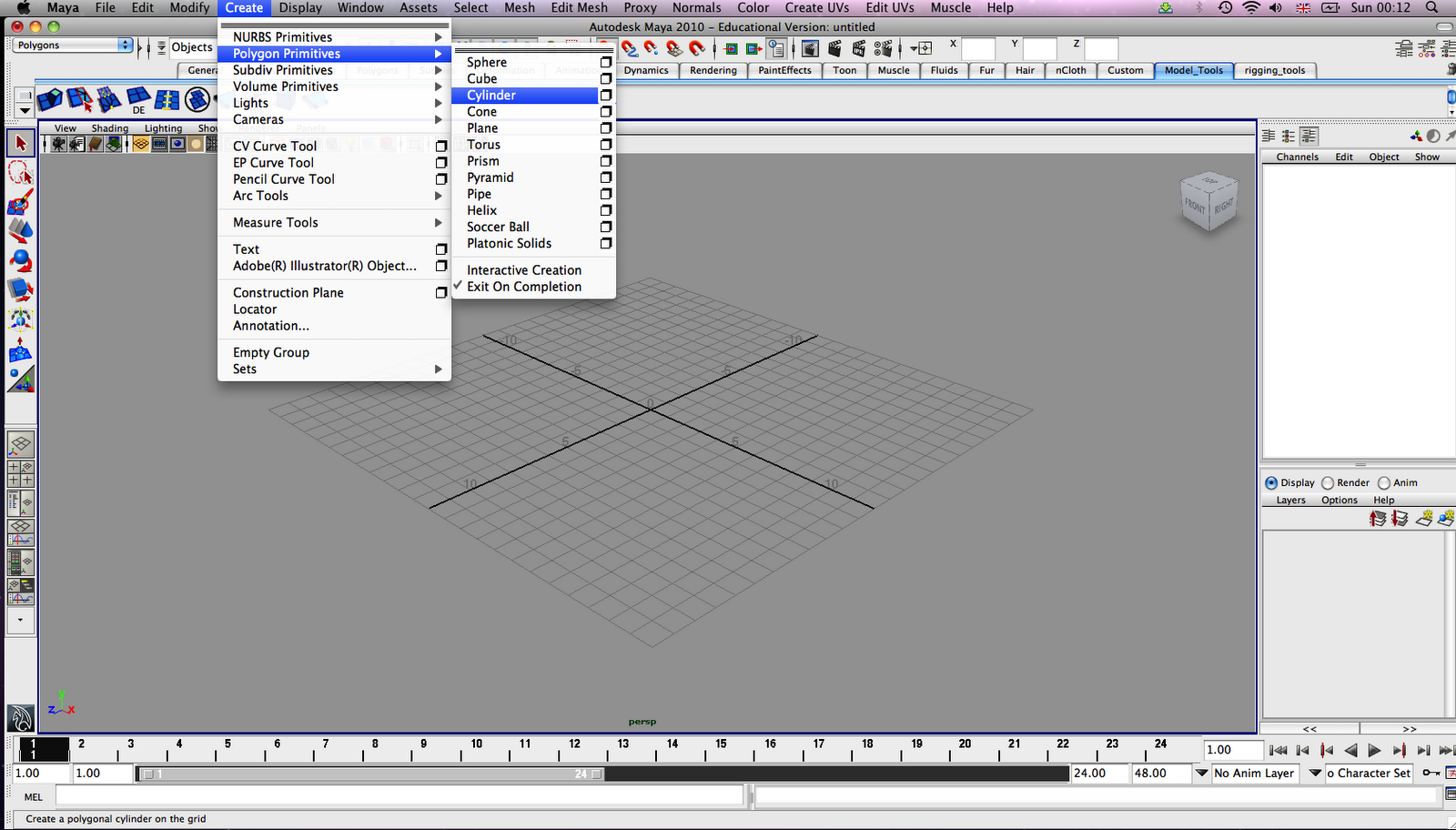Enable the Render radio button
Screen dimensions: 1456x830
click(1329, 482)
